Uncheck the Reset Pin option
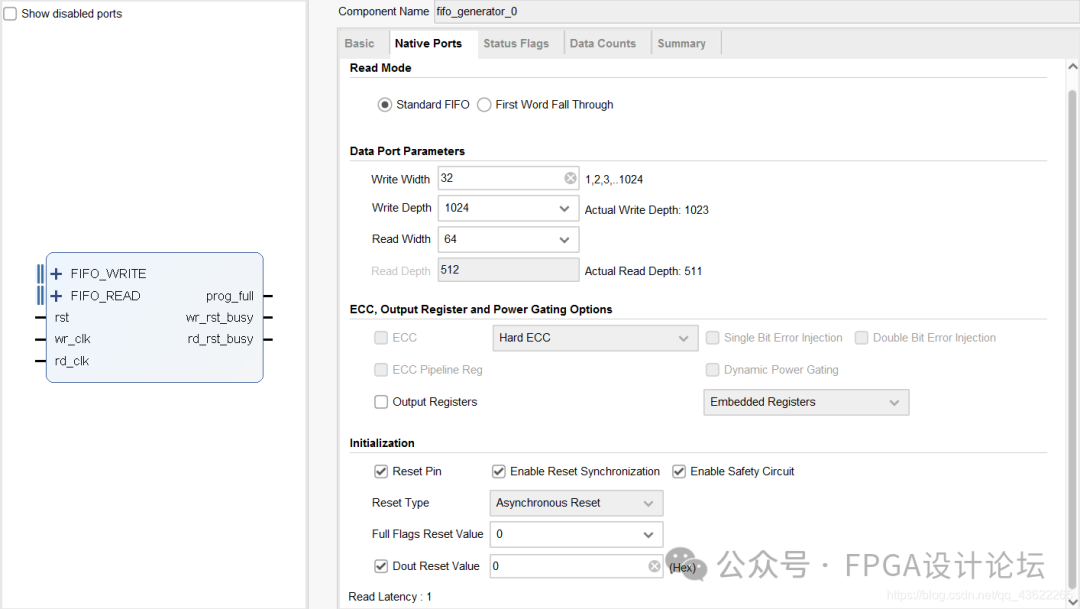The width and height of the screenshot is (1080, 609). click(381, 472)
